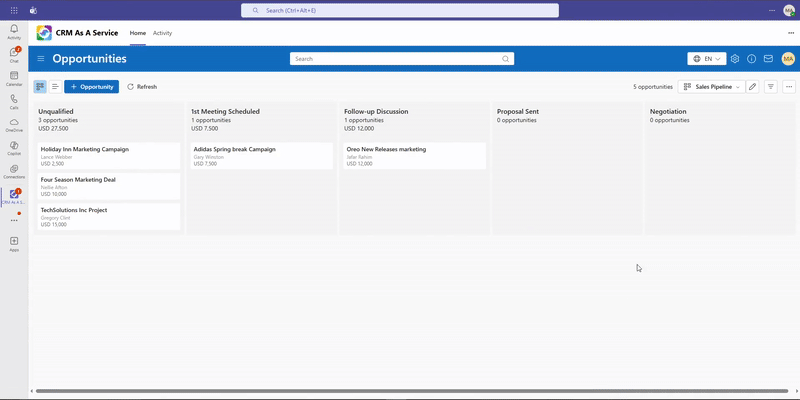Screen dimensions: 800x400
Task: Open Adidas Spring break Campaign card
Action: [x=262, y=156]
